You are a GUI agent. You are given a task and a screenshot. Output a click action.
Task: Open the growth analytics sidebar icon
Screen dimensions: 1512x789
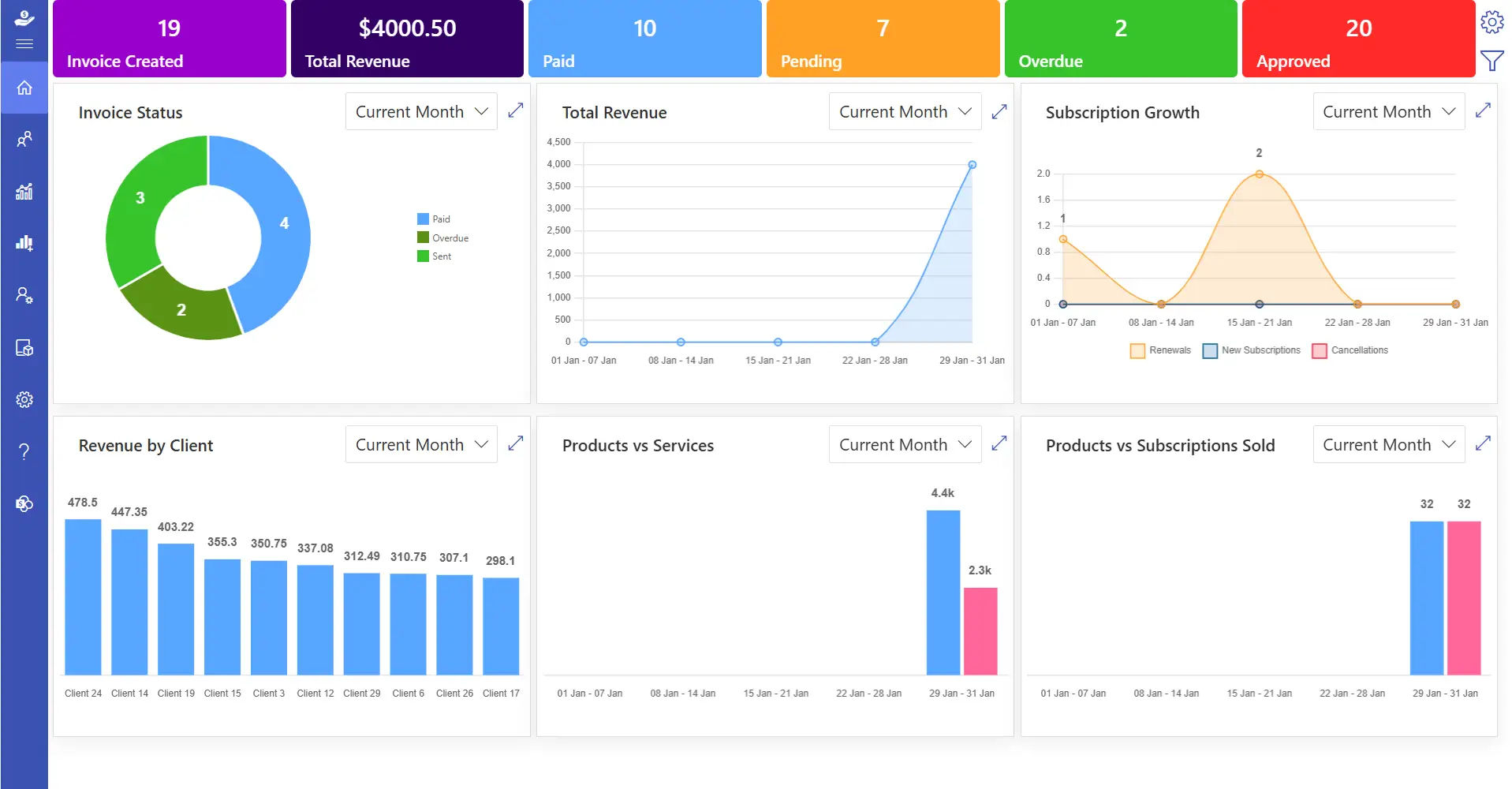point(24,191)
